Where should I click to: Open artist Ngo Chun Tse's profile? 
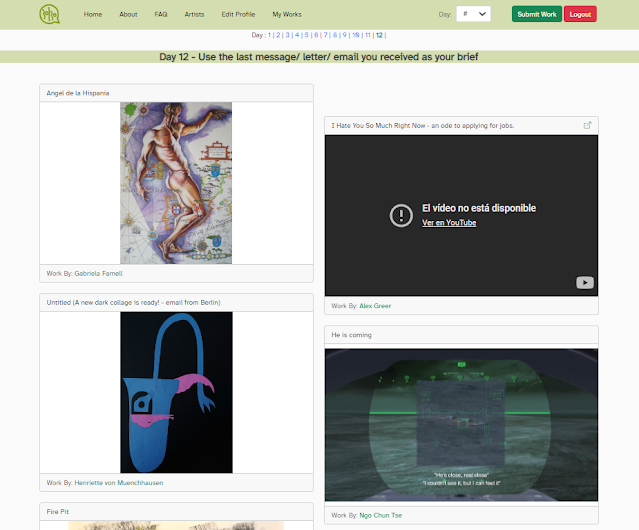(381, 515)
